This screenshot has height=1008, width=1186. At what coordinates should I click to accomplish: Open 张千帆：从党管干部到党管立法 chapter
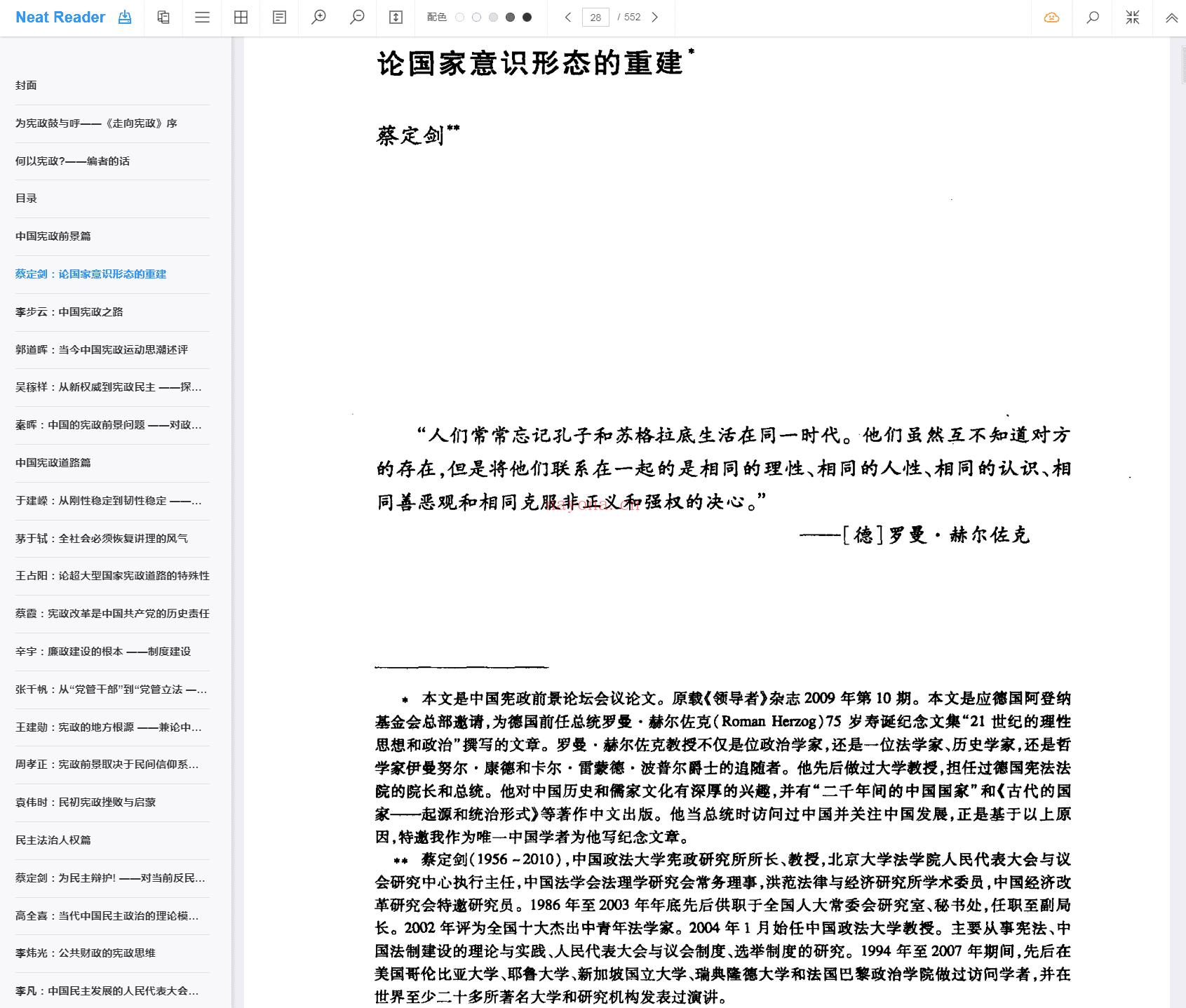[x=112, y=690]
